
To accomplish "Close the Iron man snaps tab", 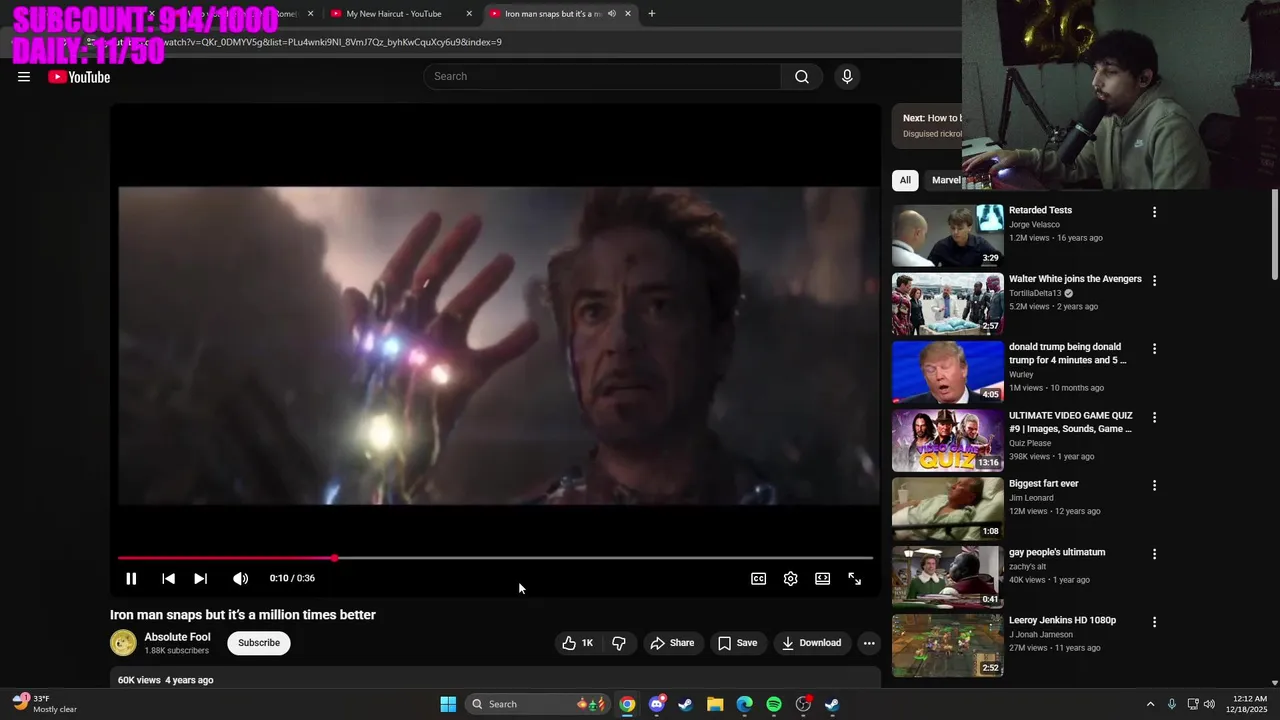I will (x=628, y=14).
